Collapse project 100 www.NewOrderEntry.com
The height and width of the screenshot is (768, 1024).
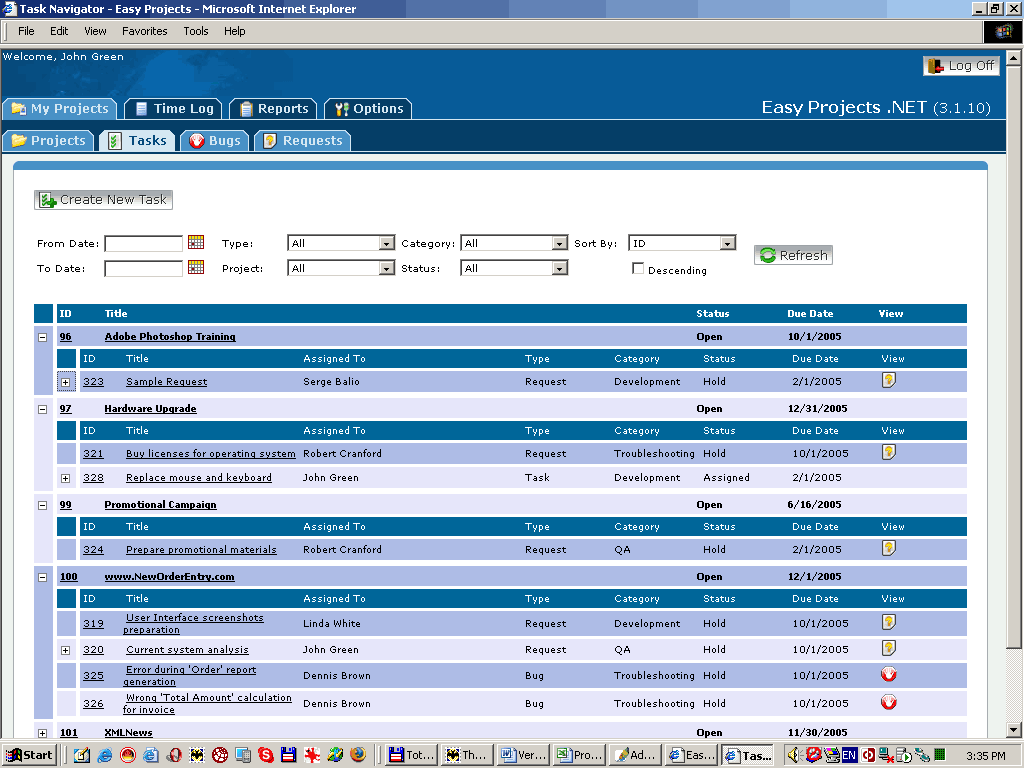[x=42, y=577]
